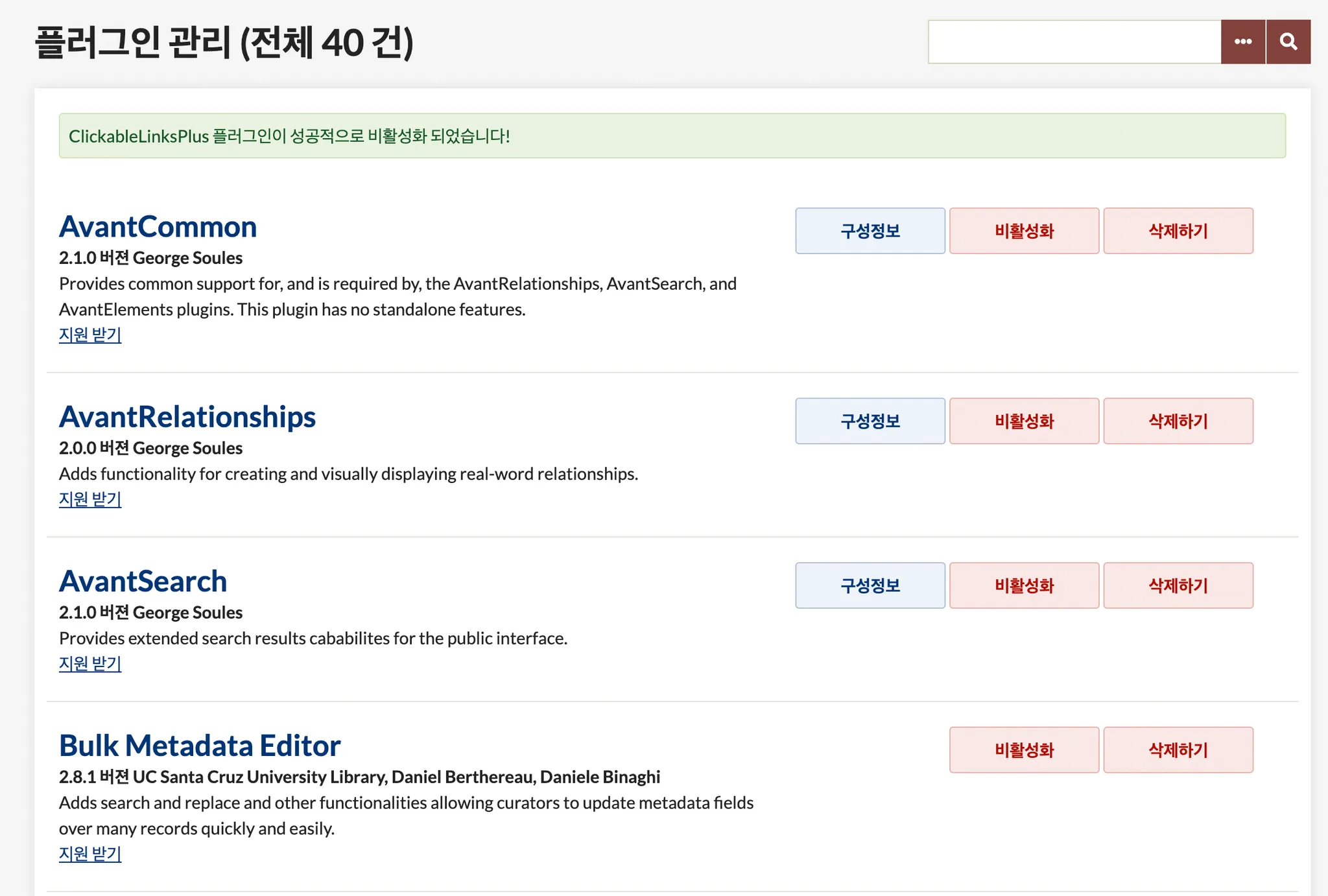This screenshot has height=896, width=1328.
Task: Click the AvantSearch plugin title
Action: [143, 581]
